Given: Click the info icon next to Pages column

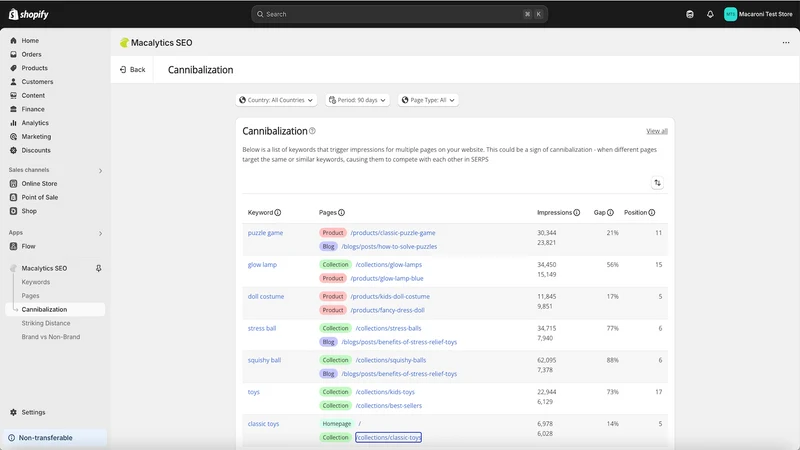Looking at the screenshot, I should click(341, 213).
